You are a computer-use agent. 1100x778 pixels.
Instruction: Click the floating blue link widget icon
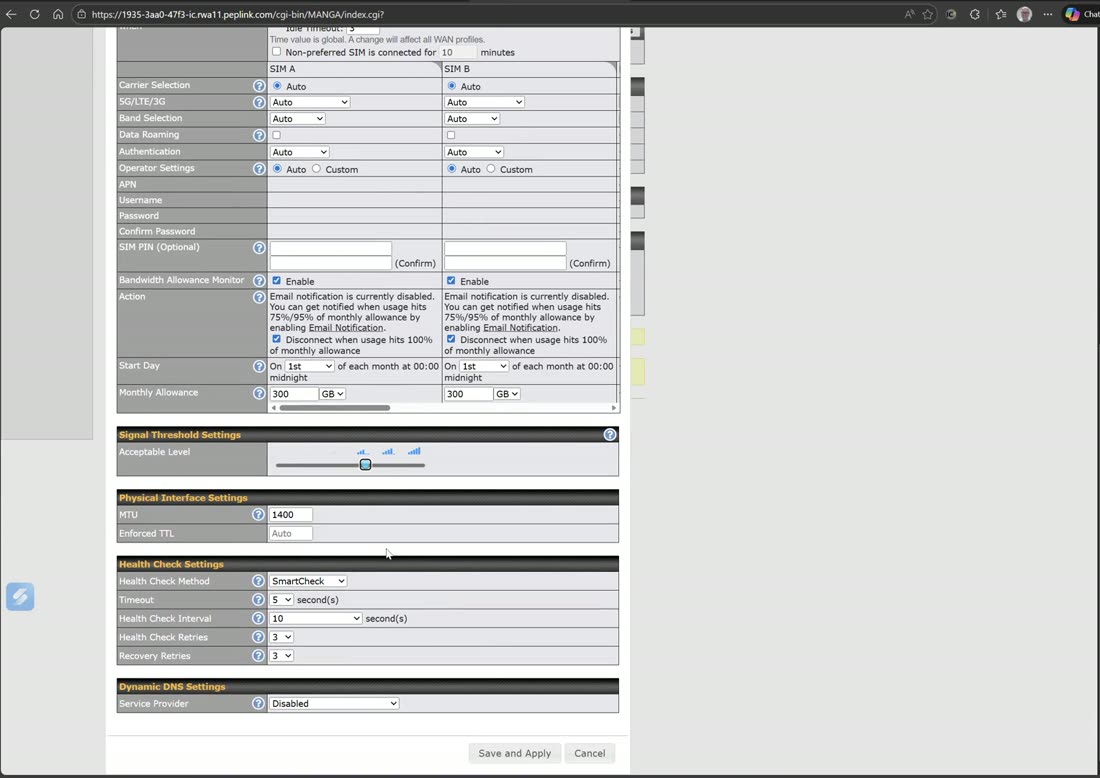(20, 597)
